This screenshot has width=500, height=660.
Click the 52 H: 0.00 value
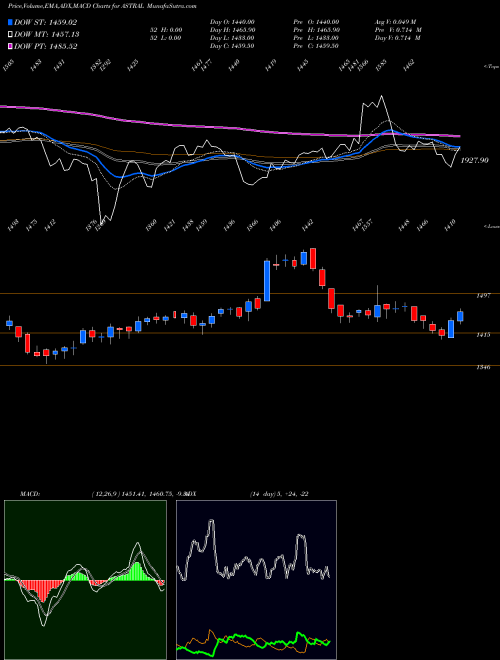pyautogui.click(x=165, y=30)
